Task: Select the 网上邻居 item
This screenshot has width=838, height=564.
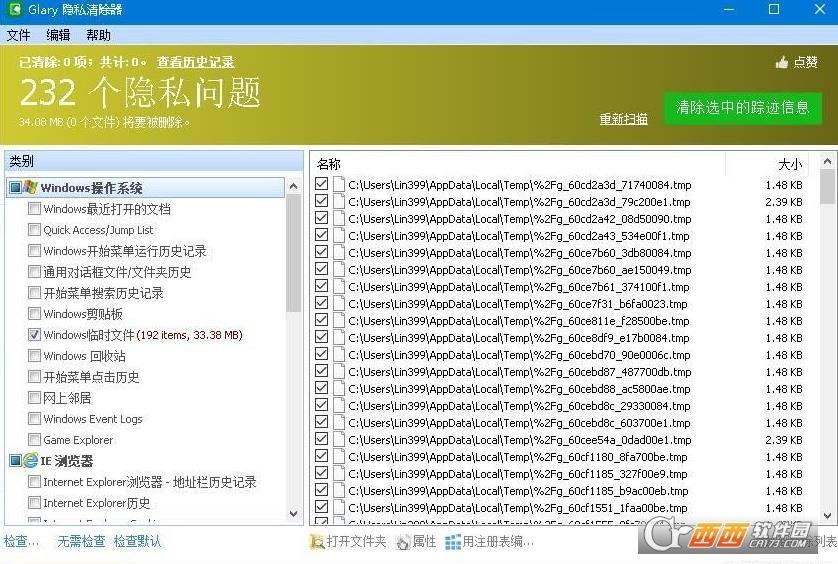Action: pyautogui.click(x=67, y=398)
